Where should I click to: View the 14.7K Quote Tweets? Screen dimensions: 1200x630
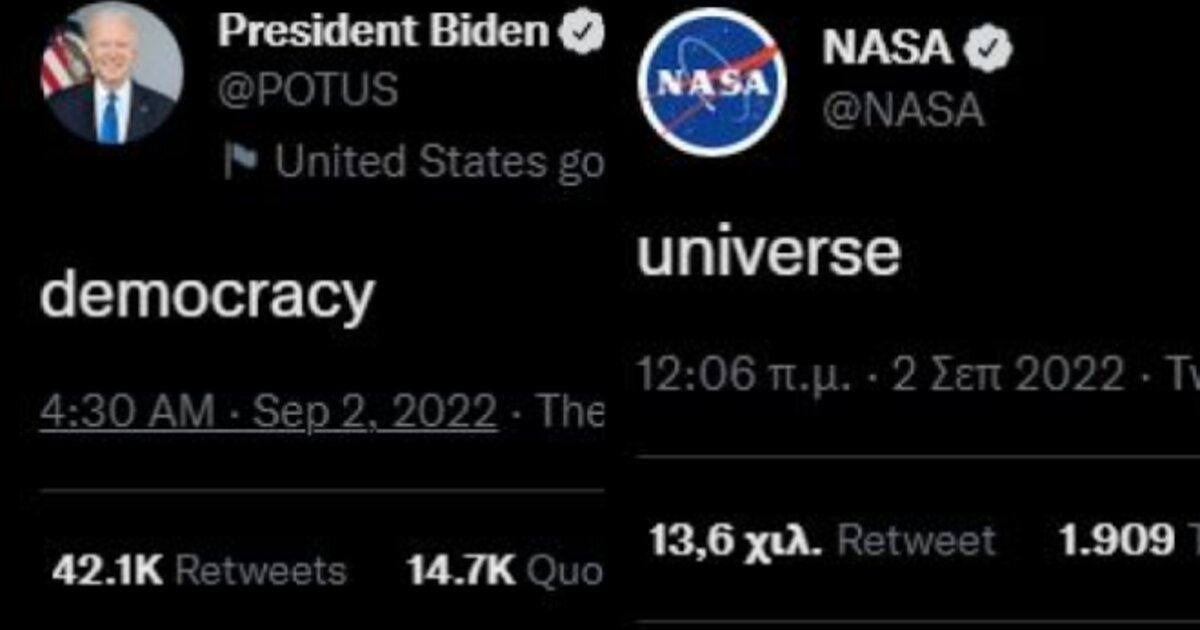click(505, 571)
